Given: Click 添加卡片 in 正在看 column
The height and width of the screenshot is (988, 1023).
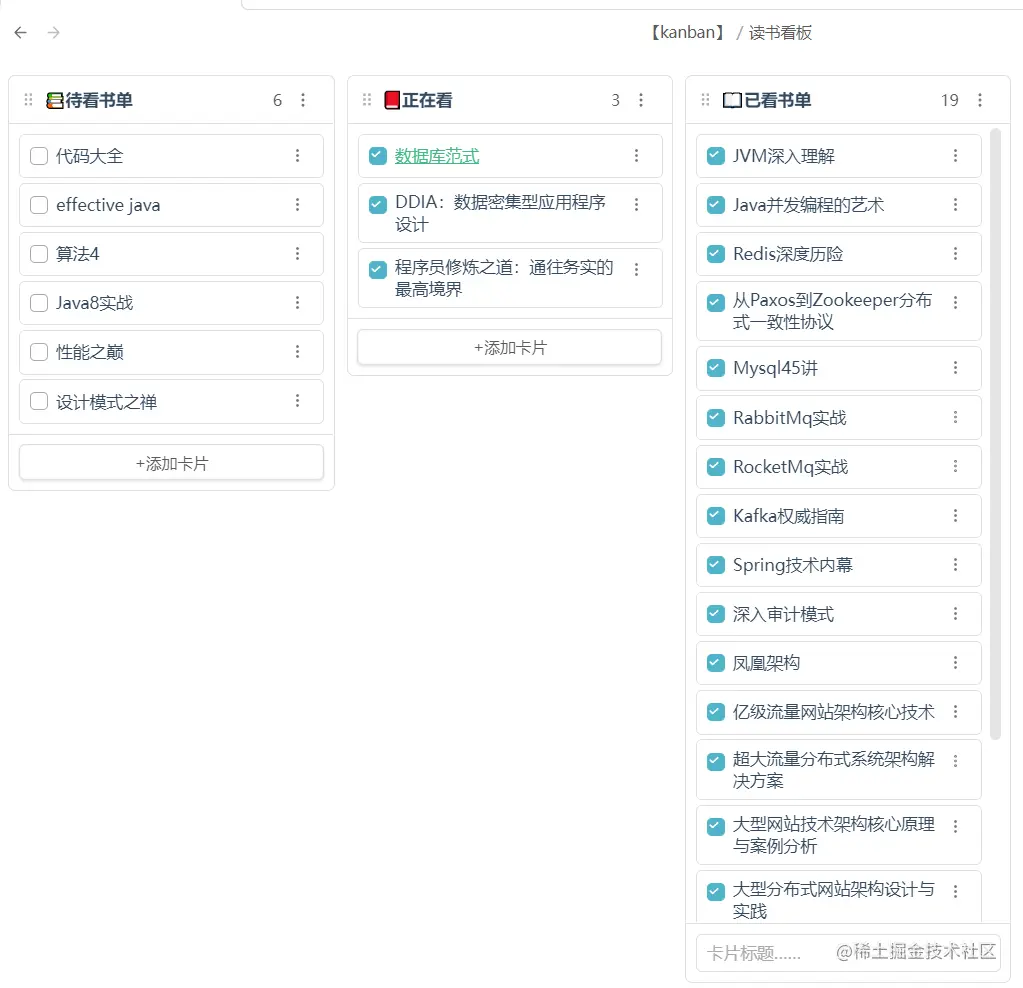Looking at the screenshot, I should 510,347.
